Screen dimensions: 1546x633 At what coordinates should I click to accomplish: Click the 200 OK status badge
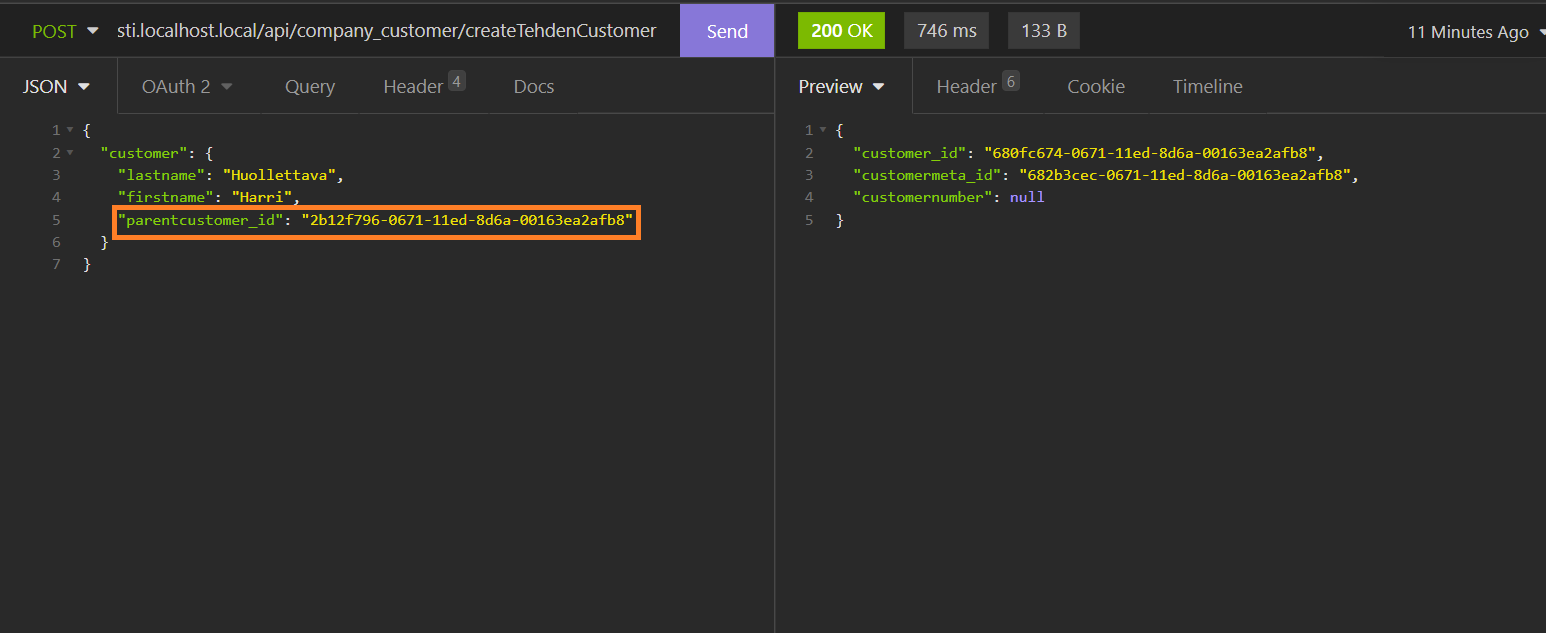[x=841, y=31]
